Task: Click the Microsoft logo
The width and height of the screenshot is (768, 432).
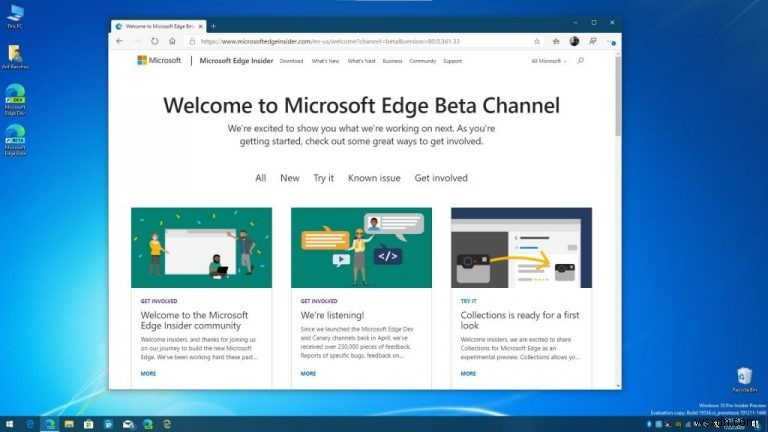Action: (159, 60)
